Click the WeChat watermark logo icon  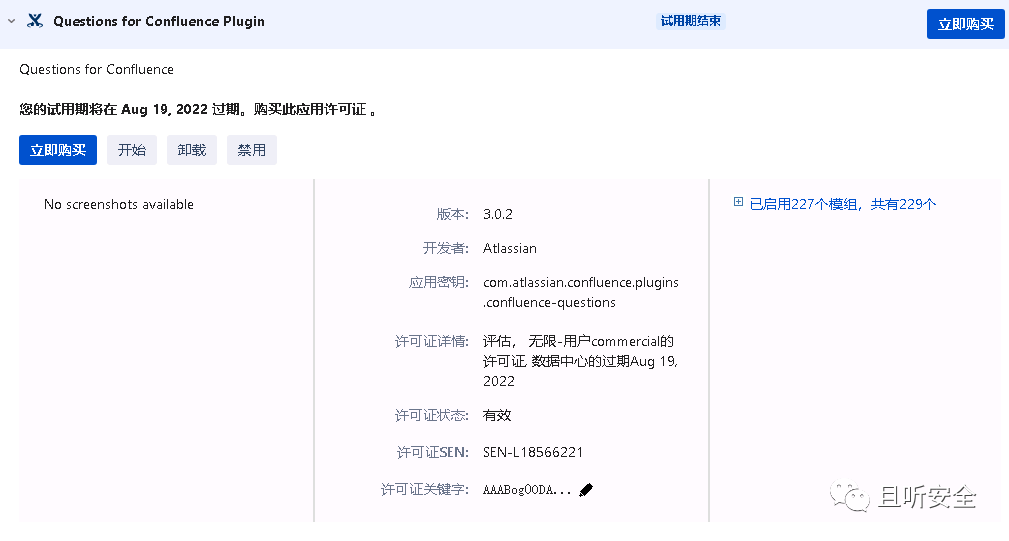tap(849, 496)
